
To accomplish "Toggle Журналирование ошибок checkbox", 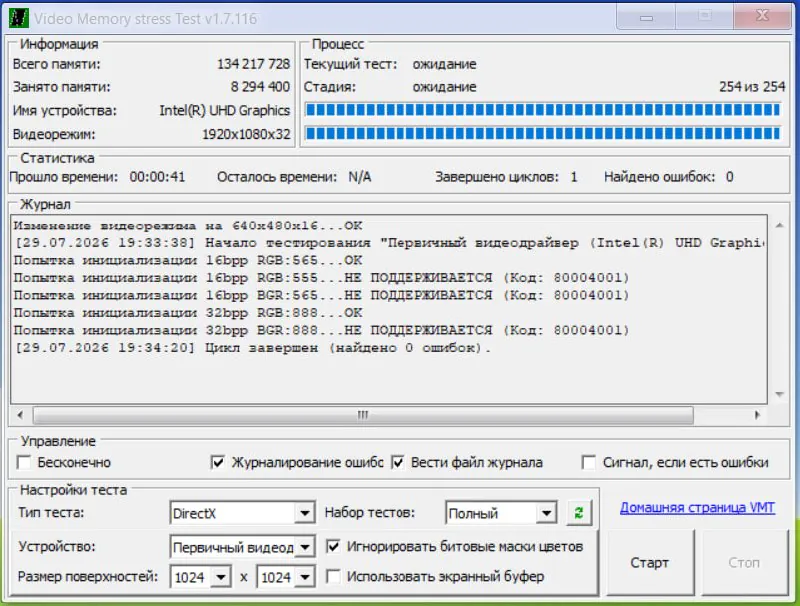I will [x=217, y=462].
